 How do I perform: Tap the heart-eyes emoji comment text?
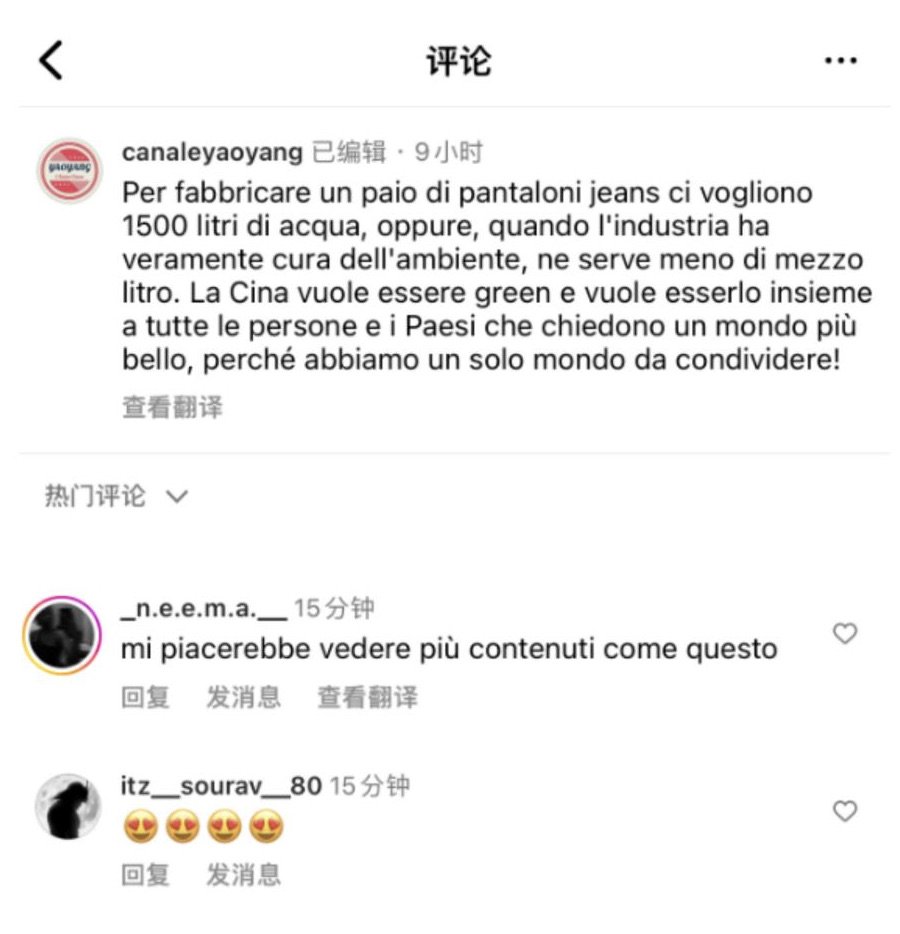coord(203,827)
